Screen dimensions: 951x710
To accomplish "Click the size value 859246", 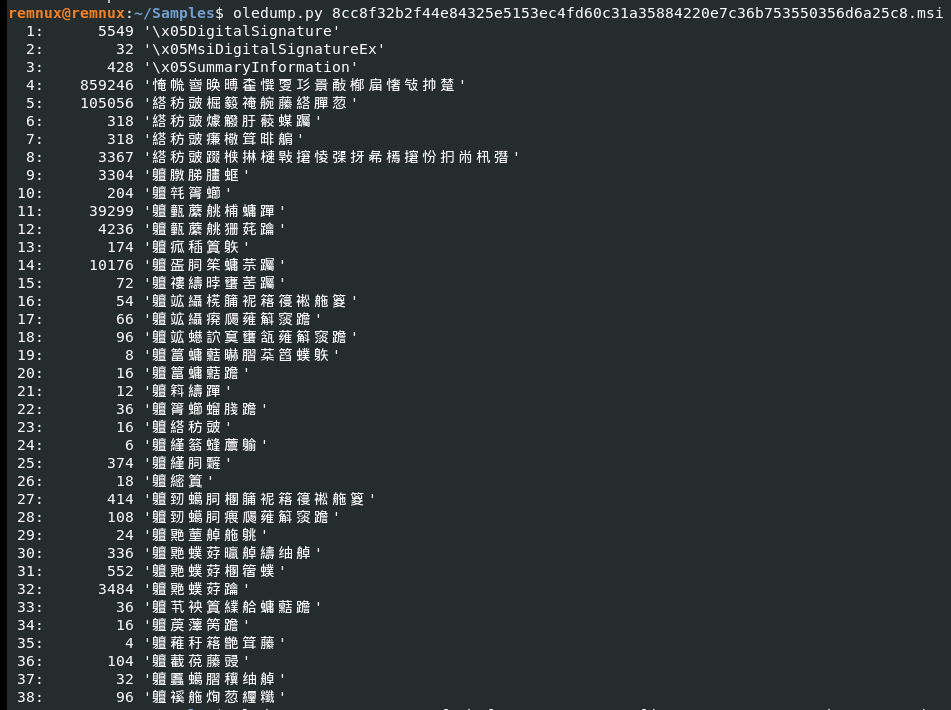I will point(107,85).
